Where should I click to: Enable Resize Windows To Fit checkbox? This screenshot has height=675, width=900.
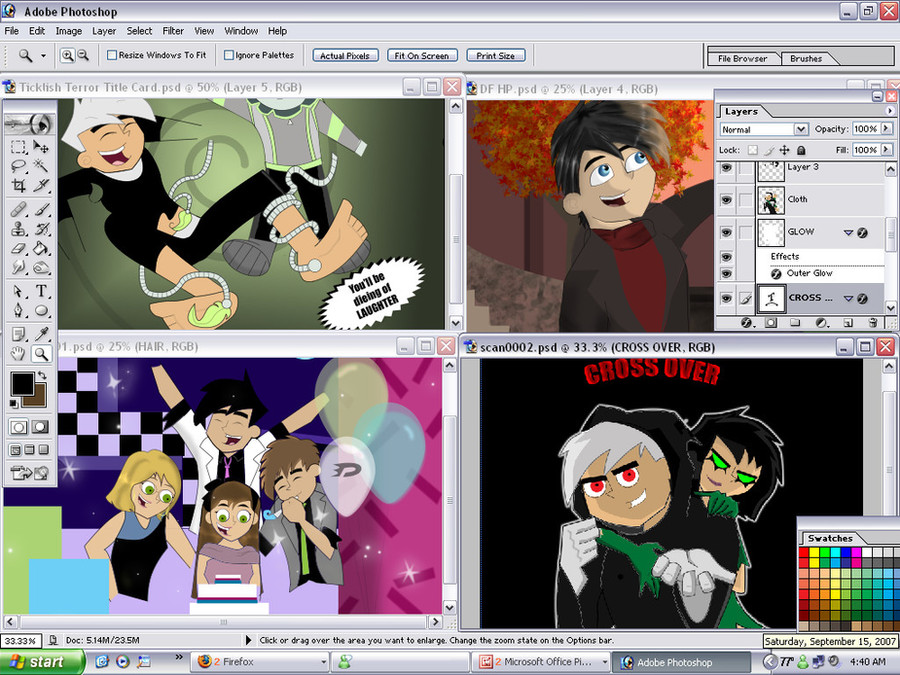(112, 55)
